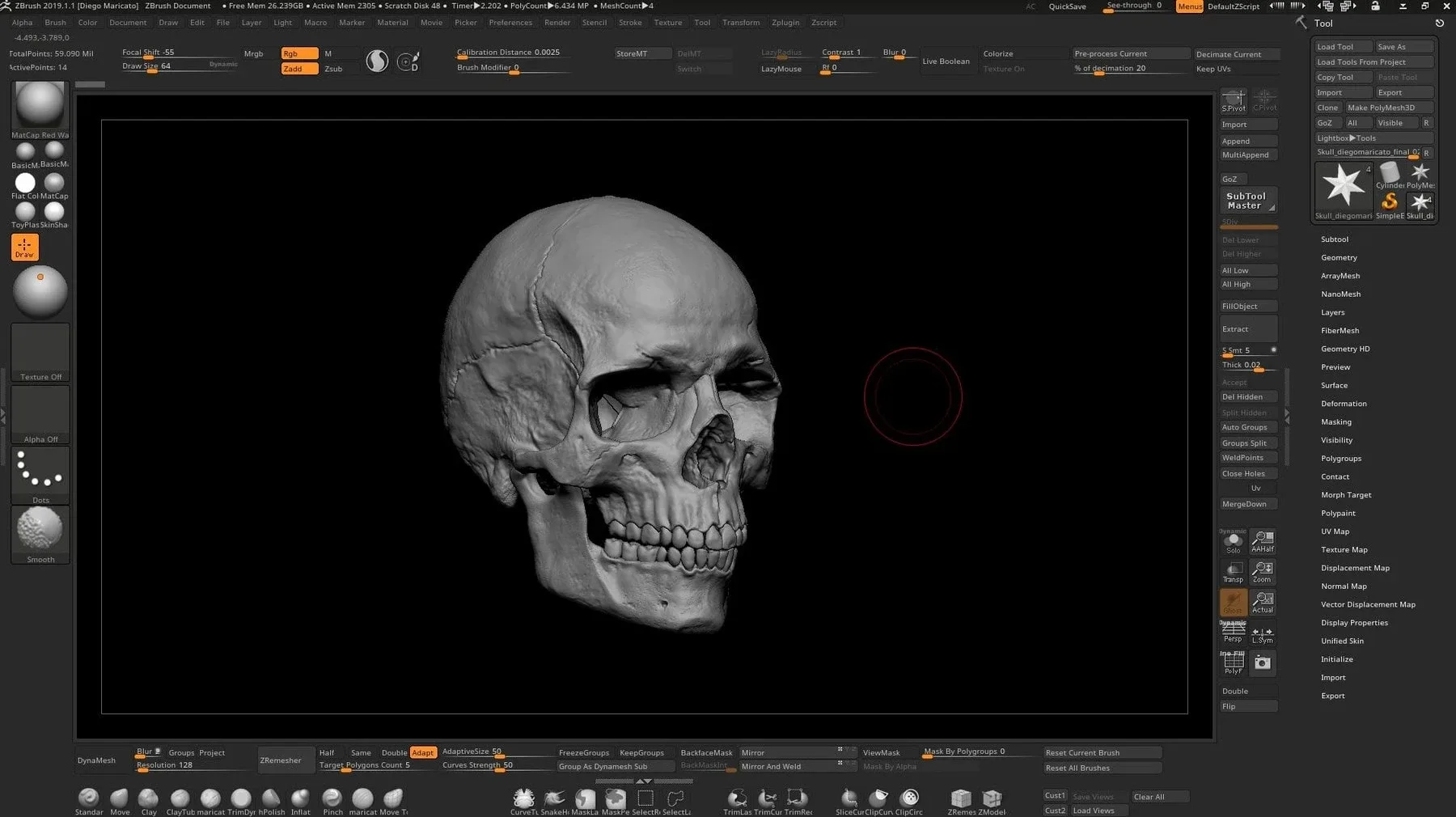Adjust the Focal Shift slider
Image resolution: width=1456 pixels, height=817 pixels.
point(180,53)
